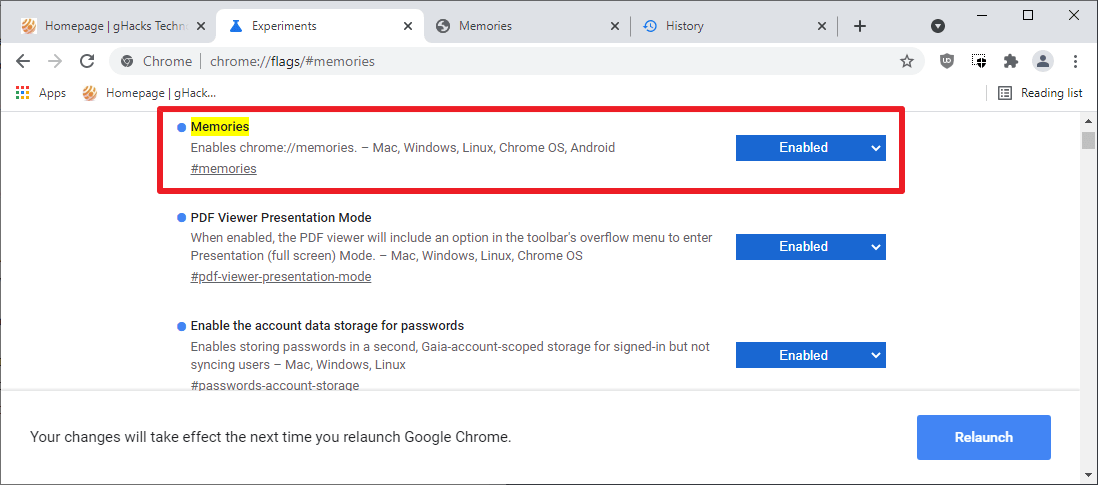The image size is (1098, 485).
Task: Click the screenshot extension icon next to uBlock
Action: click(979, 62)
